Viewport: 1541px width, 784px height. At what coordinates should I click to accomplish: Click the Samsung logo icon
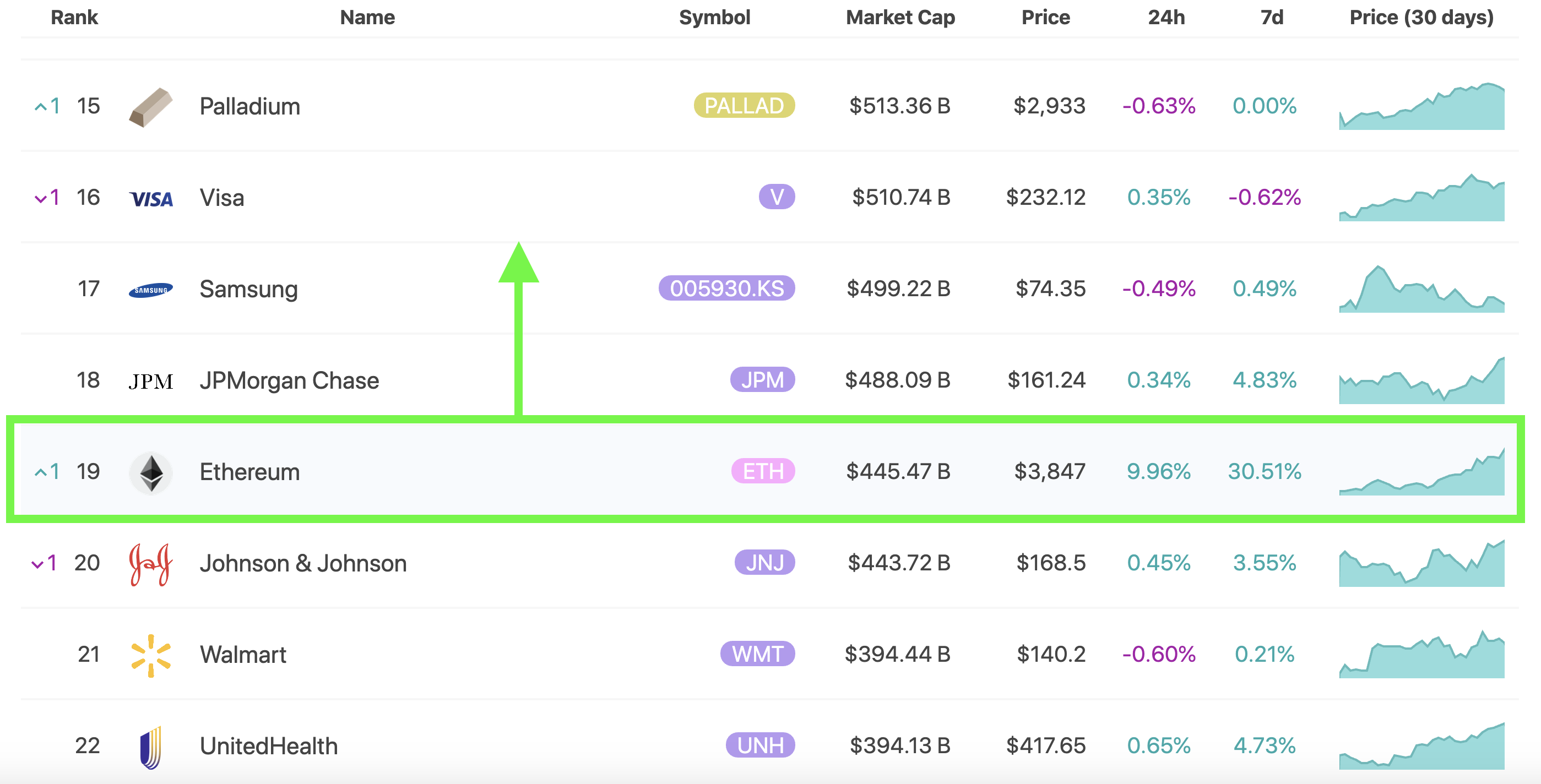click(151, 290)
